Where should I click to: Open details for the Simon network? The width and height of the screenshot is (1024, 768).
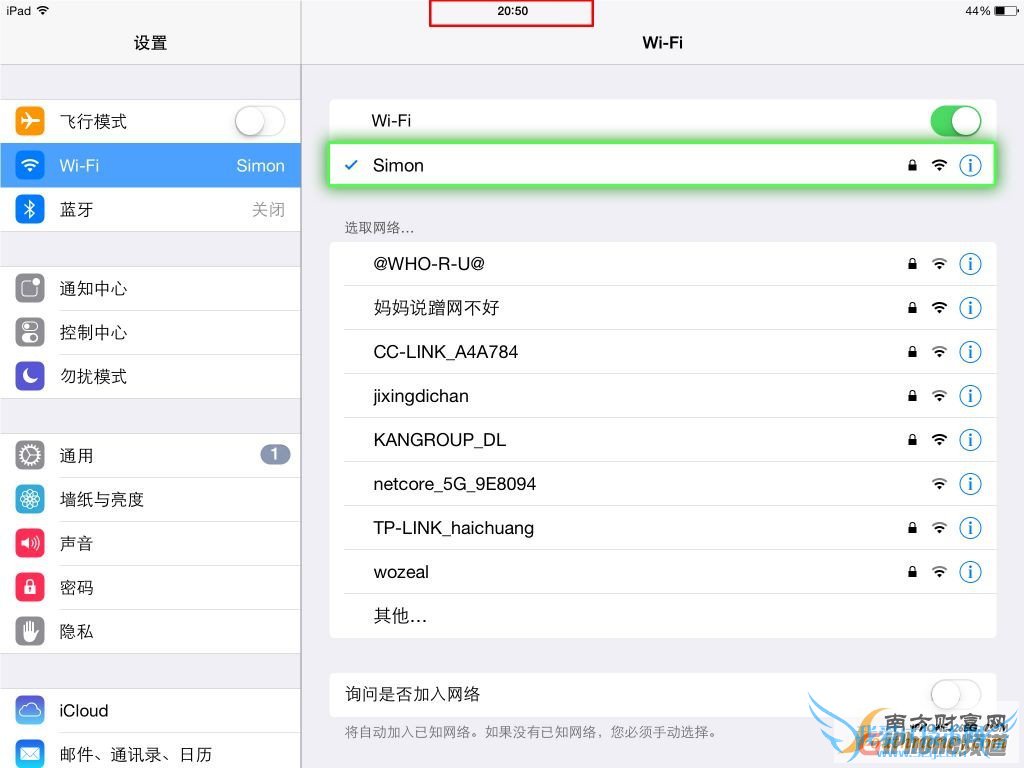pos(970,165)
